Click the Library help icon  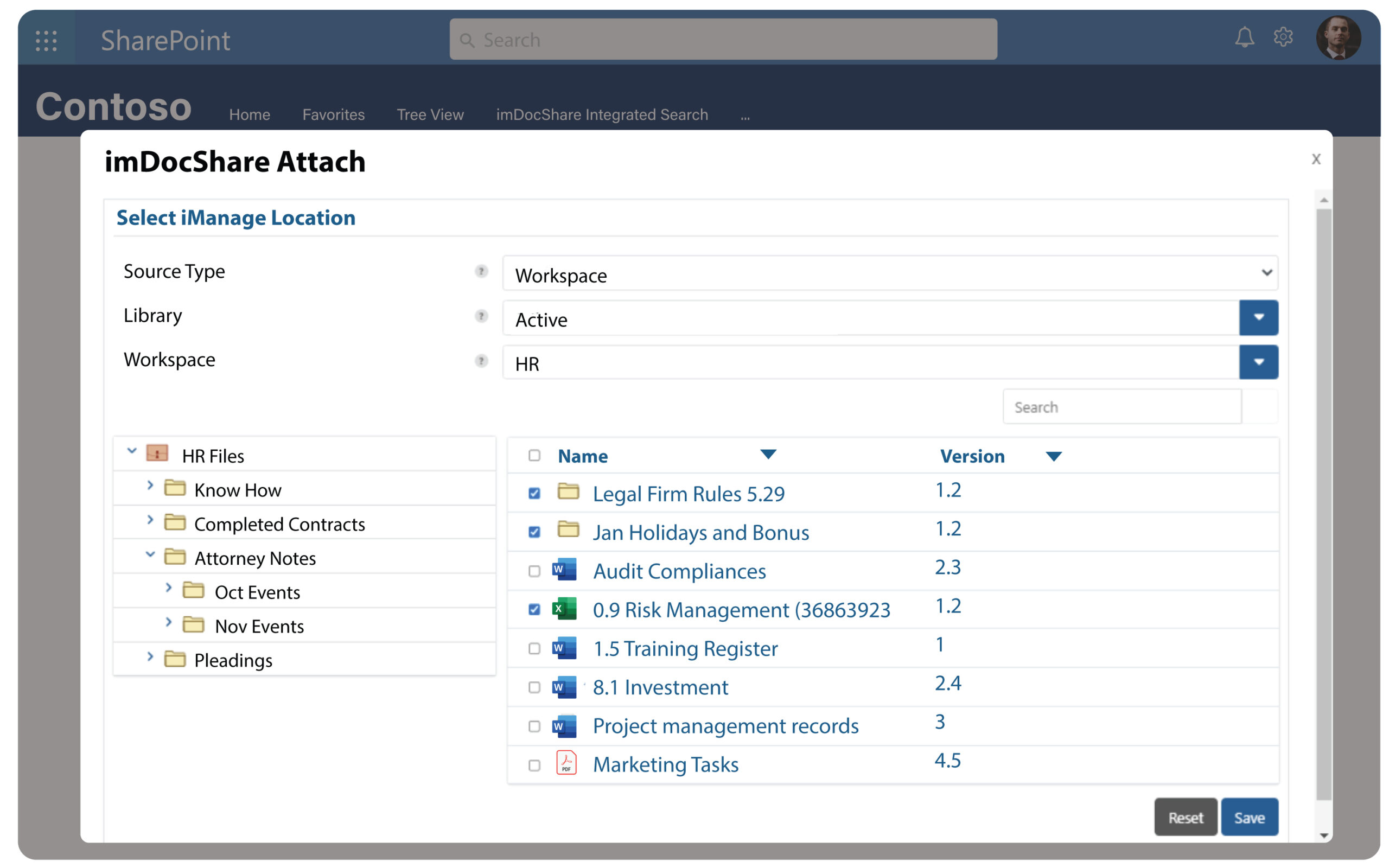[482, 316]
